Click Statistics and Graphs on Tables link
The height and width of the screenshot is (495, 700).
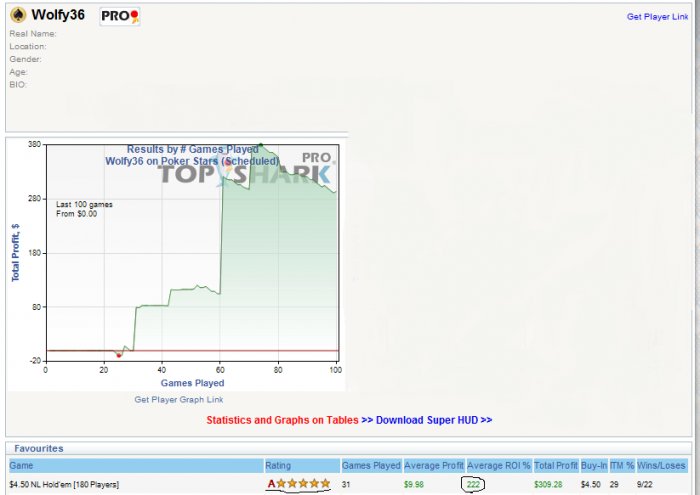pyautogui.click(x=282, y=420)
